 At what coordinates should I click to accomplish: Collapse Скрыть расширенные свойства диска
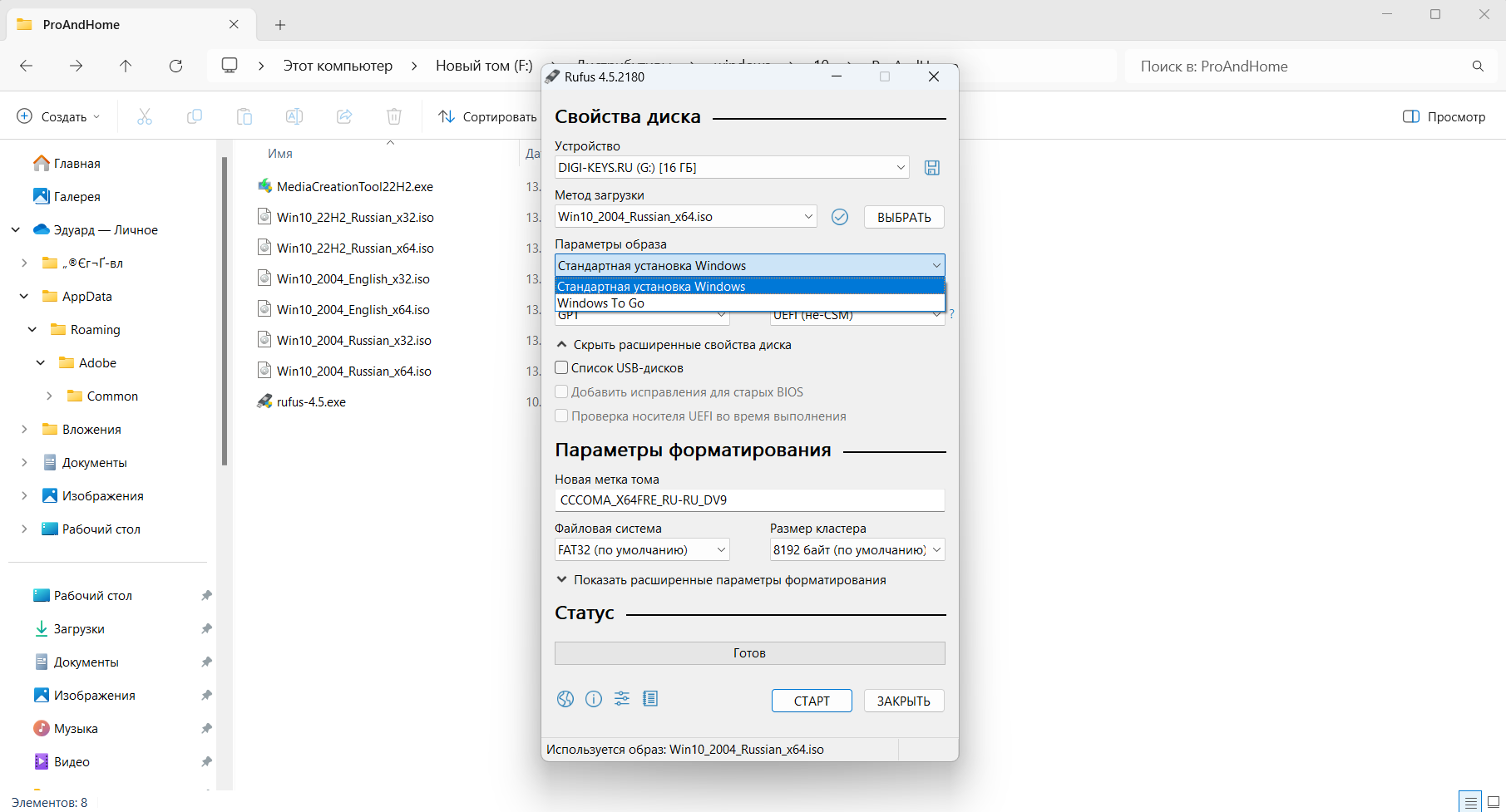point(681,345)
